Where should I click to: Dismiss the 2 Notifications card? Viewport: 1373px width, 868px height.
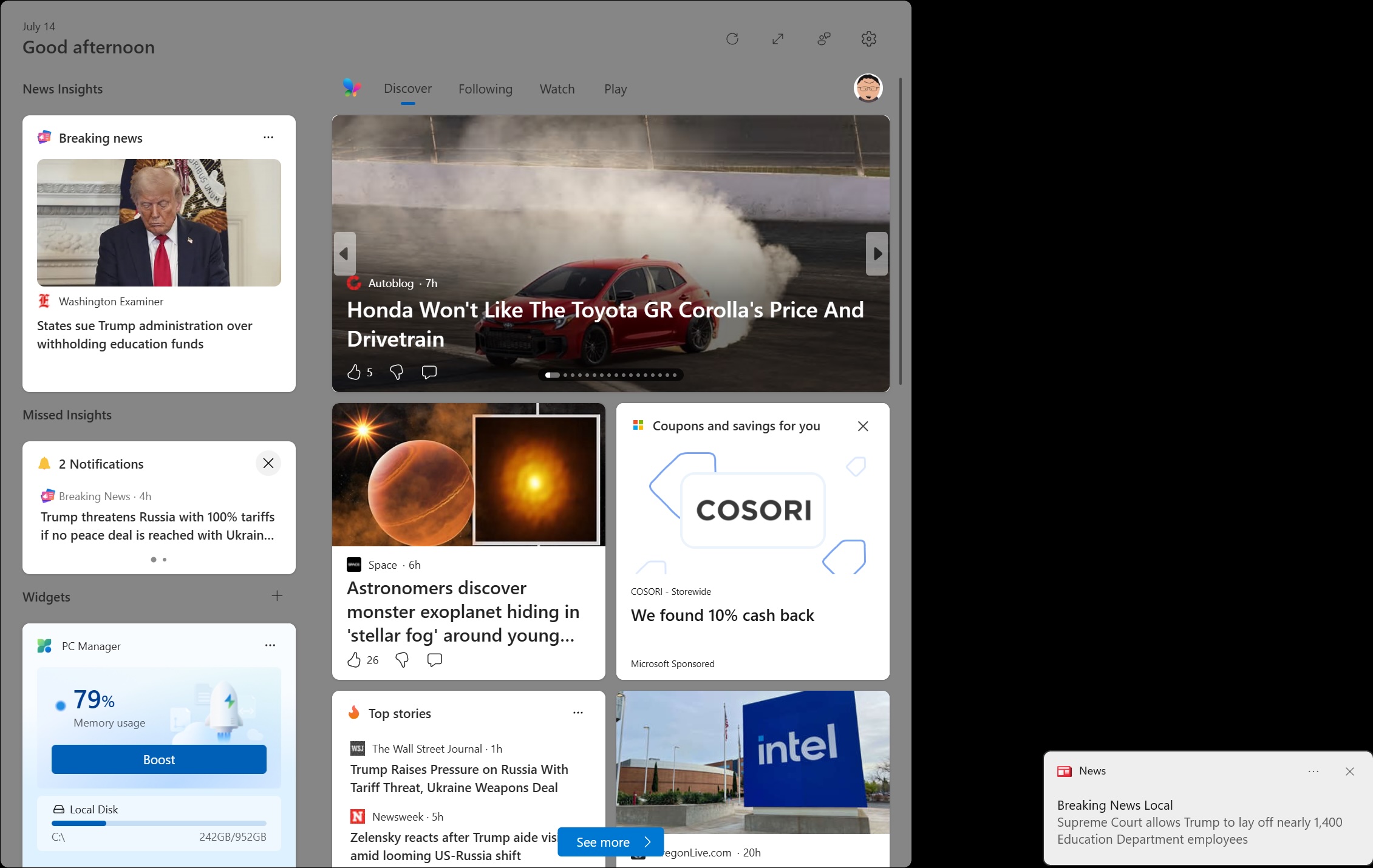pyautogui.click(x=268, y=464)
